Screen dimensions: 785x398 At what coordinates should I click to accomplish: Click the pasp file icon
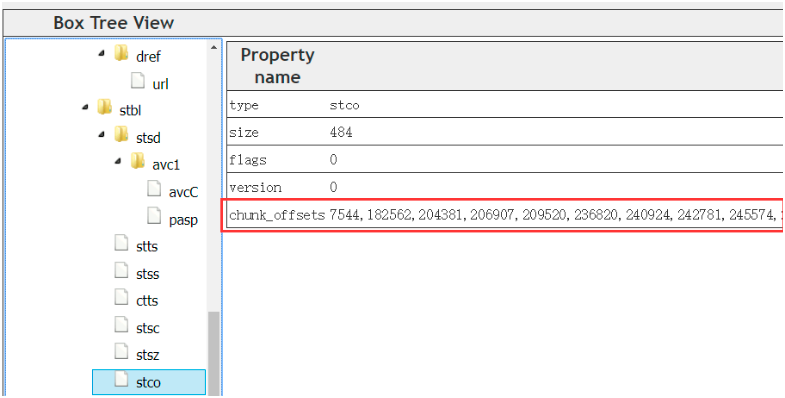tap(154, 216)
